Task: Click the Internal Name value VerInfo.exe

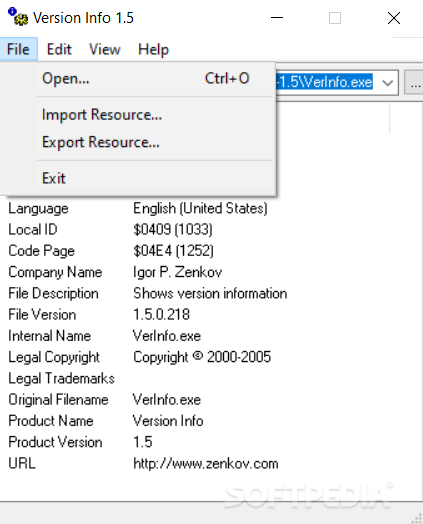Action: point(167,336)
